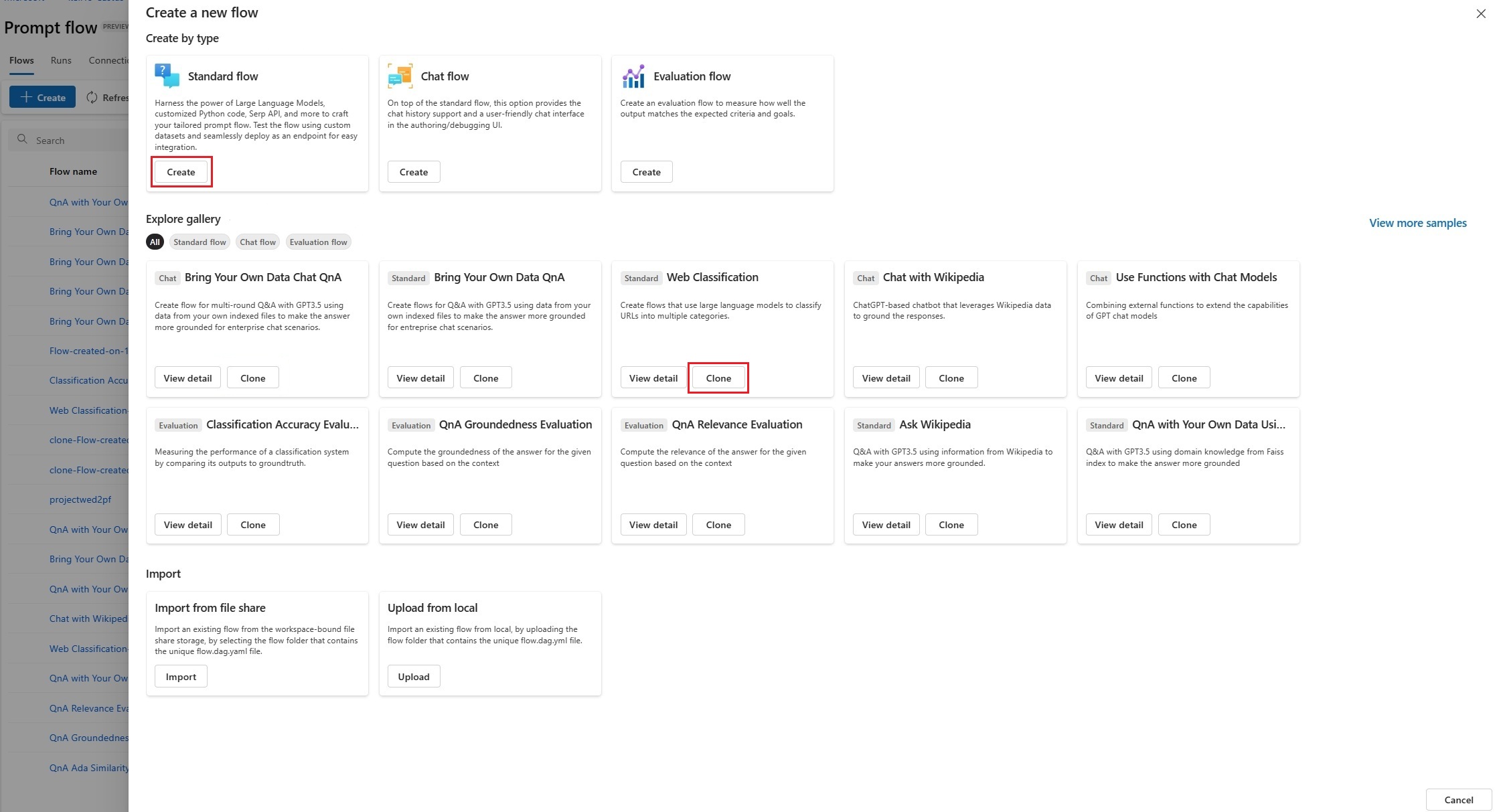Clone the Web Classification sample

718,378
